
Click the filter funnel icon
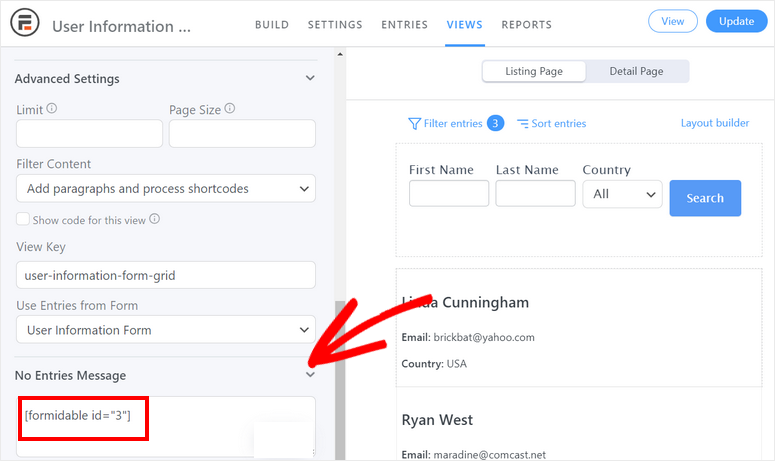coord(414,124)
